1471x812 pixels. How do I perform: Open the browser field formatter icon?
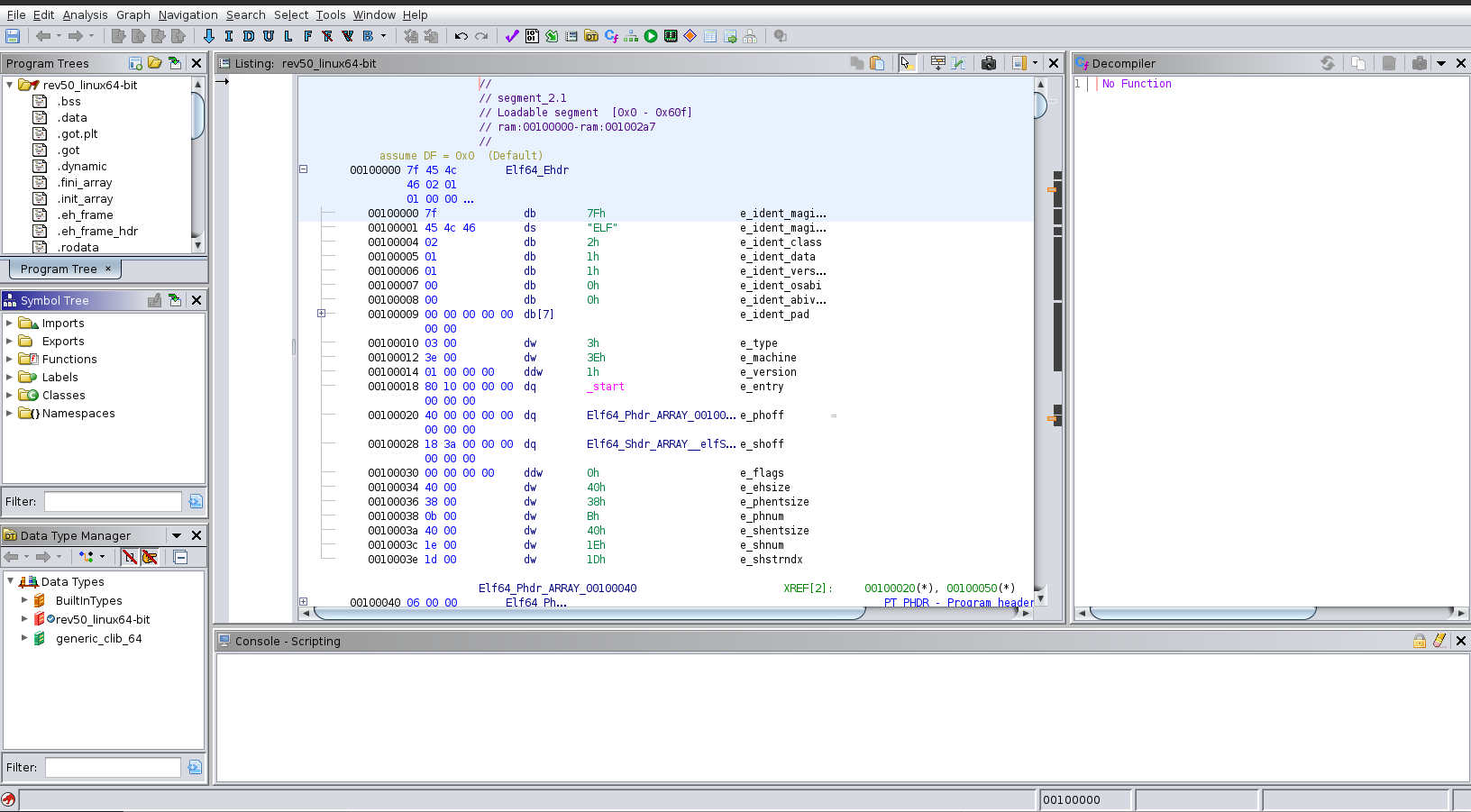938,63
